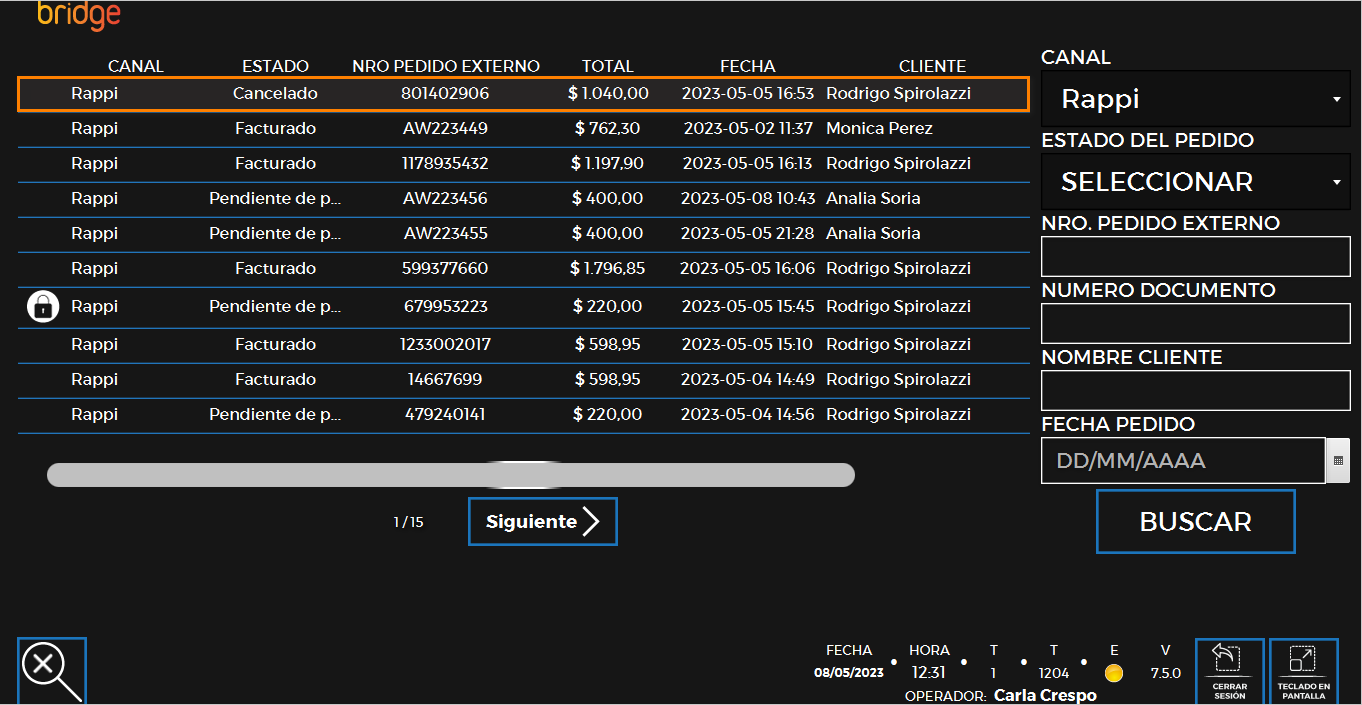The height and width of the screenshot is (705, 1362).
Task: Open the Teclado en Pantalla button
Action: pyautogui.click(x=1303, y=671)
